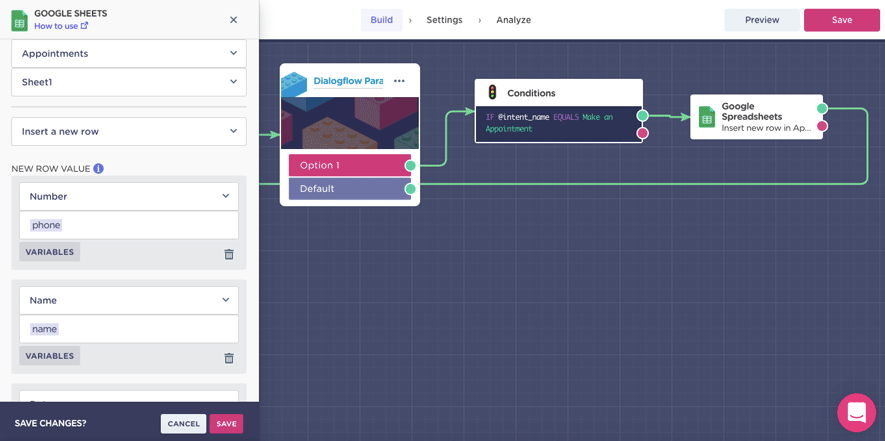
Task: Click the Dialogflow Para block title
Action: point(348,81)
